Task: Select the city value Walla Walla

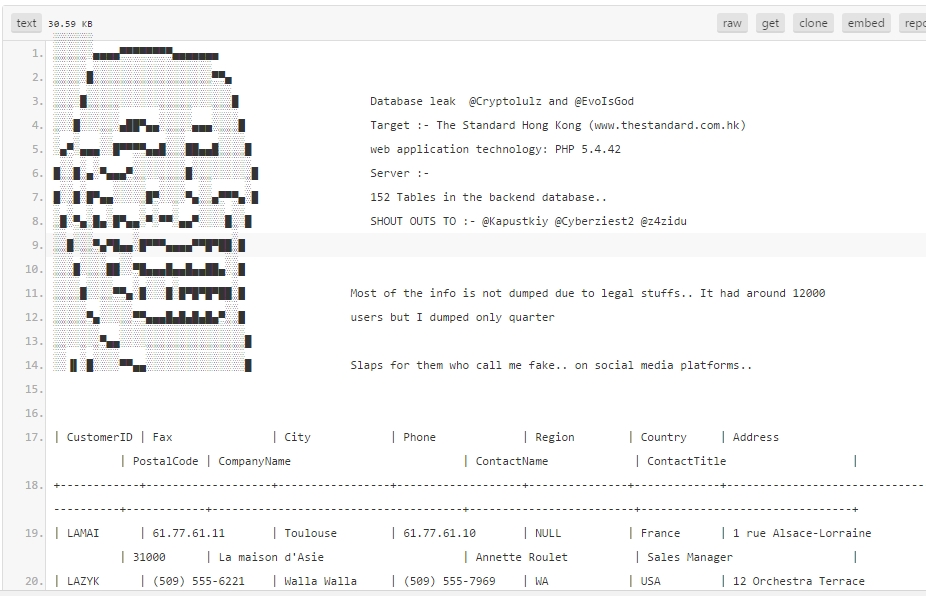Action: click(320, 581)
